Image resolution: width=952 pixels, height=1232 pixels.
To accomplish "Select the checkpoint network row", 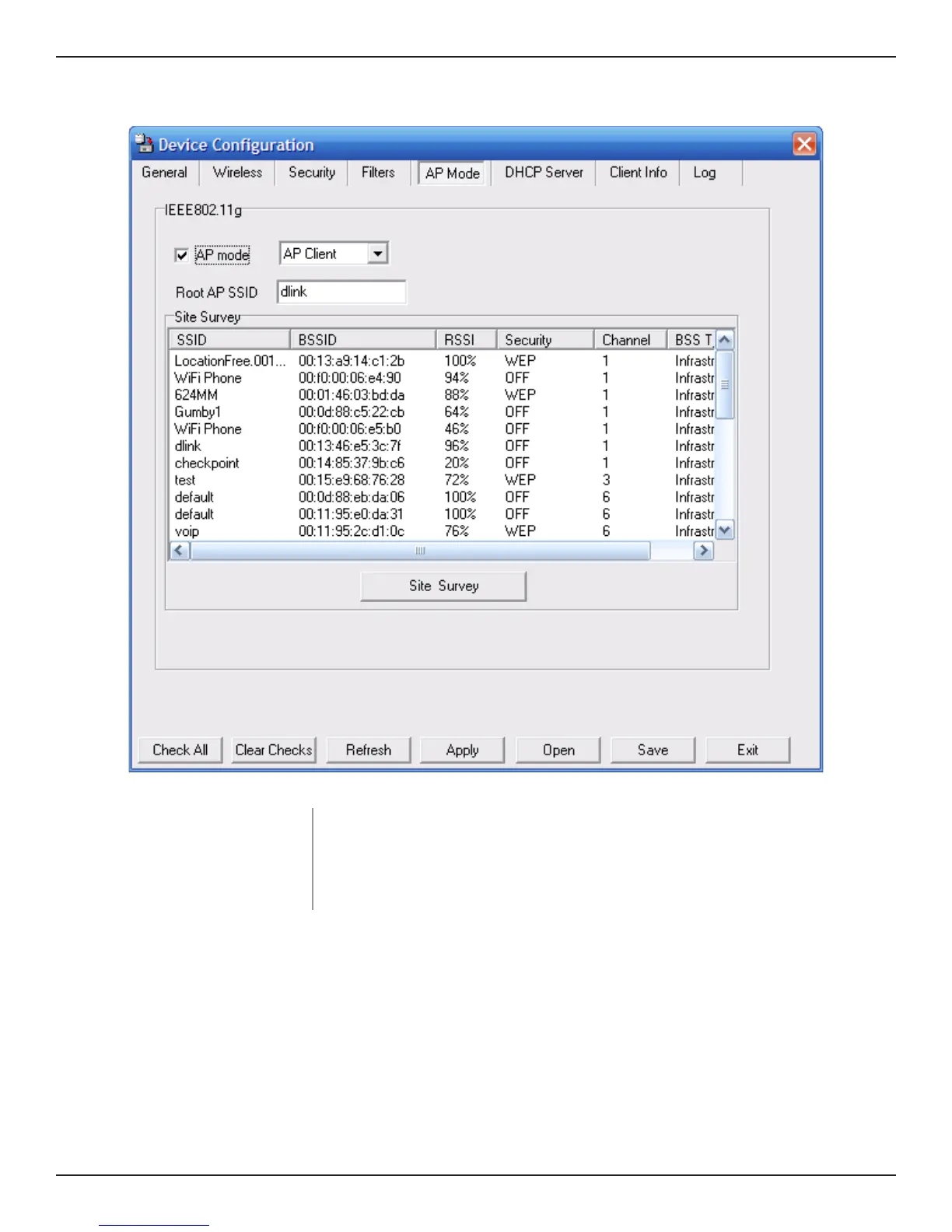I will [442, 464].
